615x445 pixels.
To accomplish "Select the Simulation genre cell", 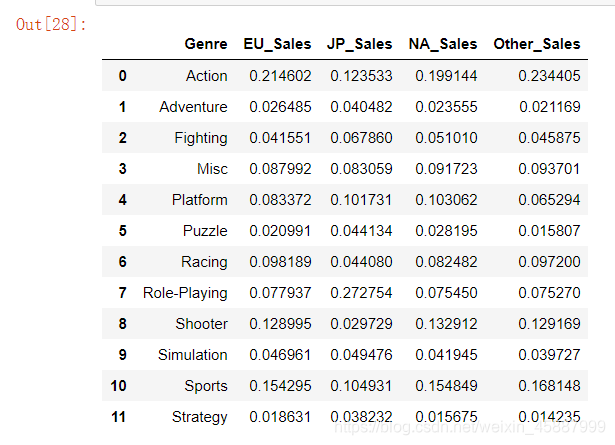I will tap(192, 355).
